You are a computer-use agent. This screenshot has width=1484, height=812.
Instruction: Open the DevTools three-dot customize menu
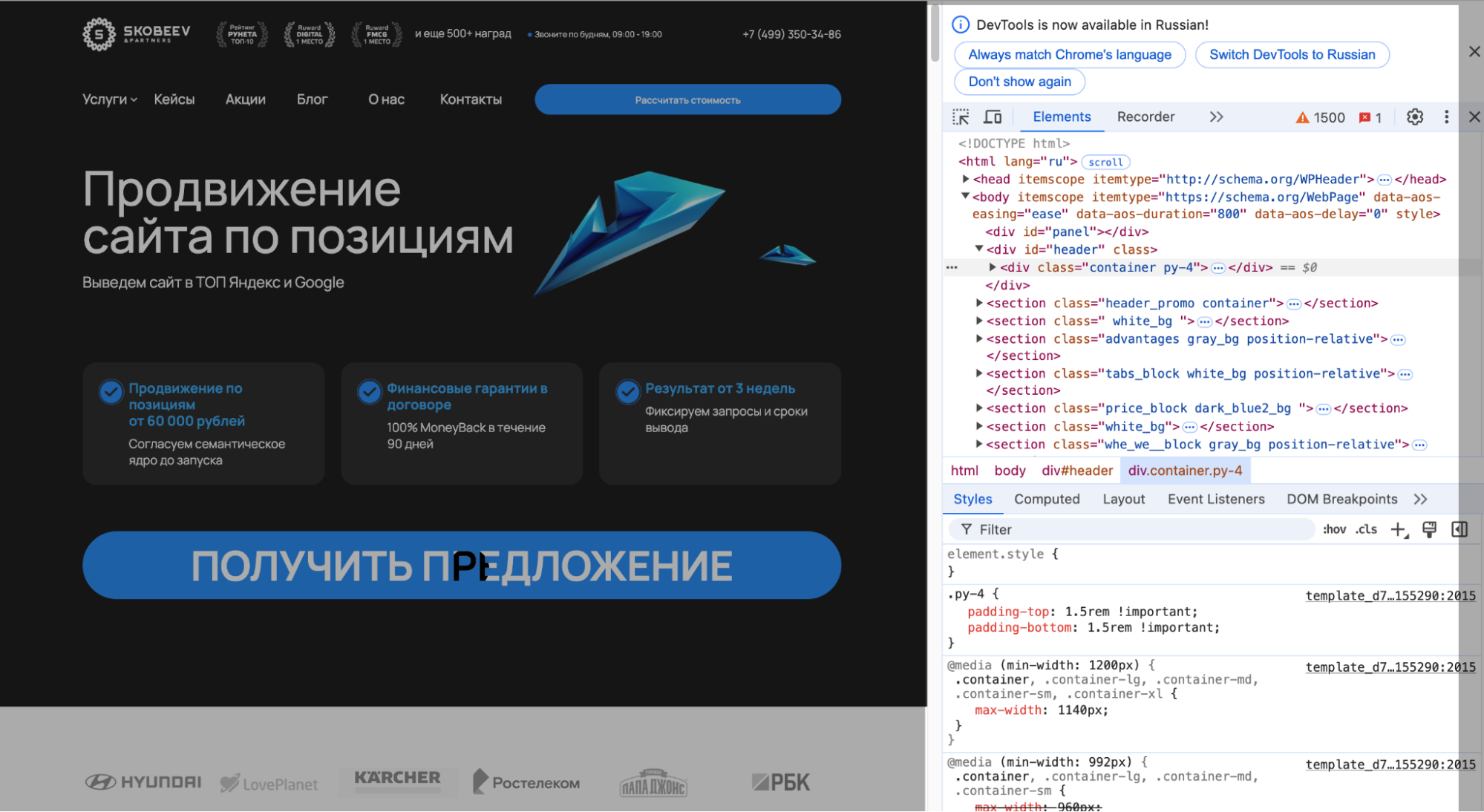1446,117
